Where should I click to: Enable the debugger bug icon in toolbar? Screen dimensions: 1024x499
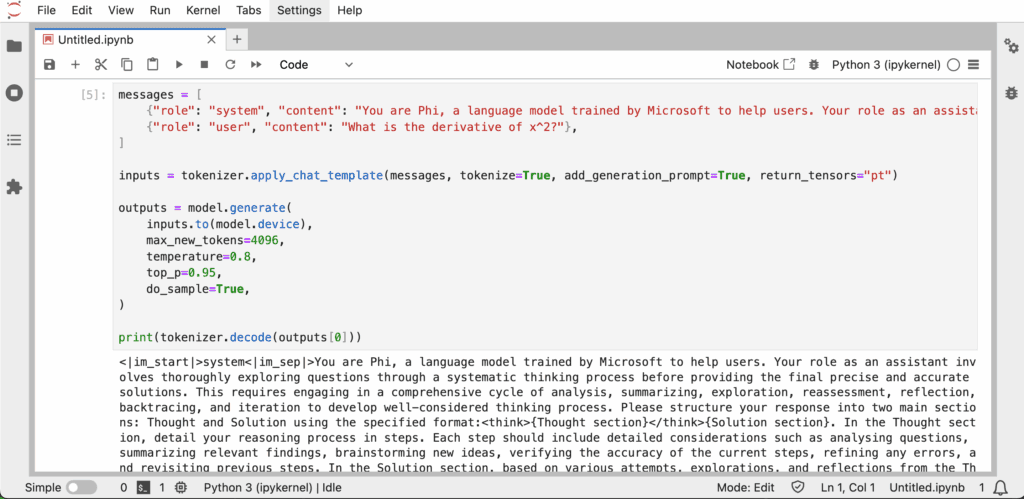(814, 65)
